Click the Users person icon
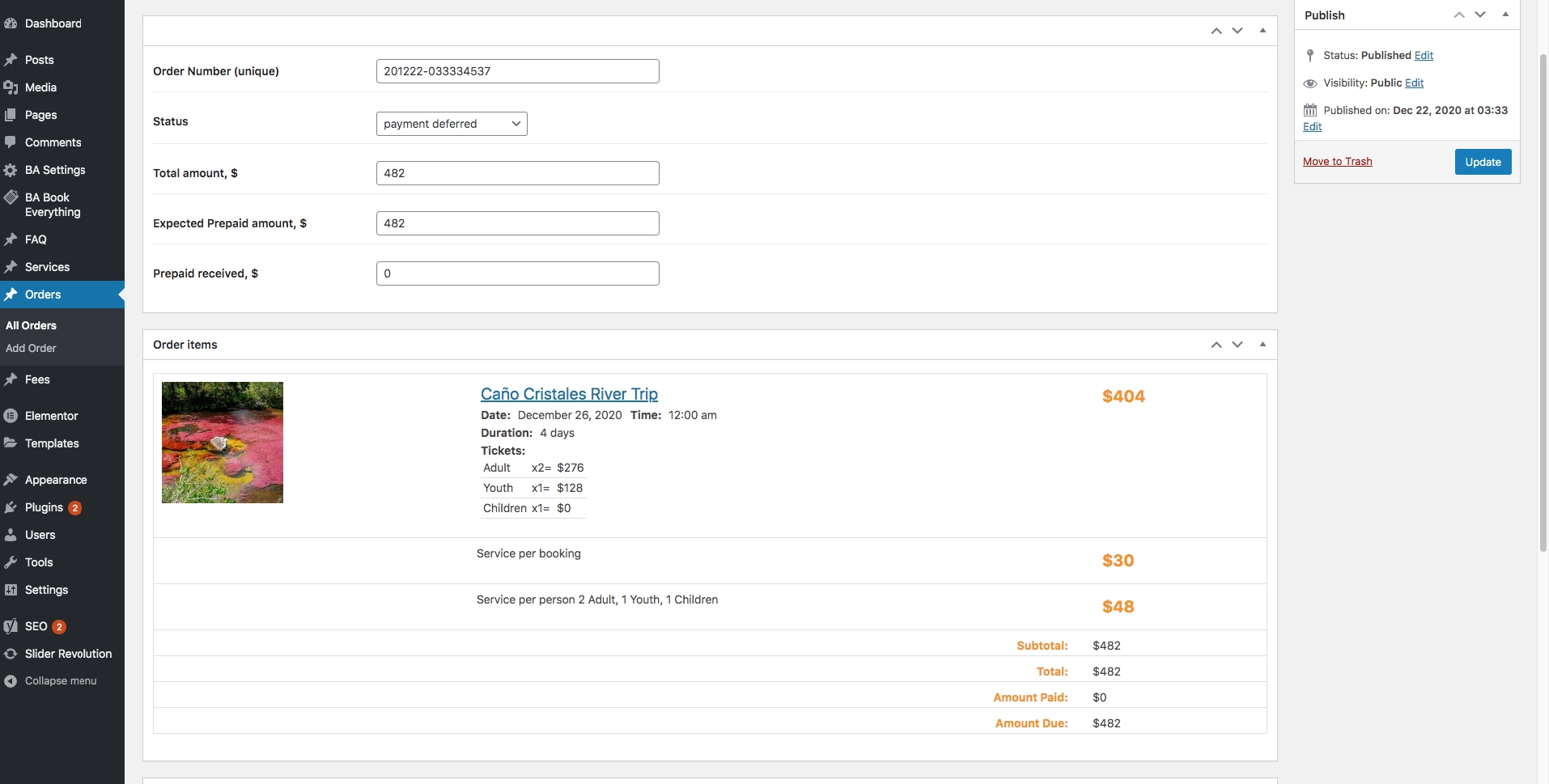The height and width of the screenshot is (784, 1549). click(x=11, y=535)
